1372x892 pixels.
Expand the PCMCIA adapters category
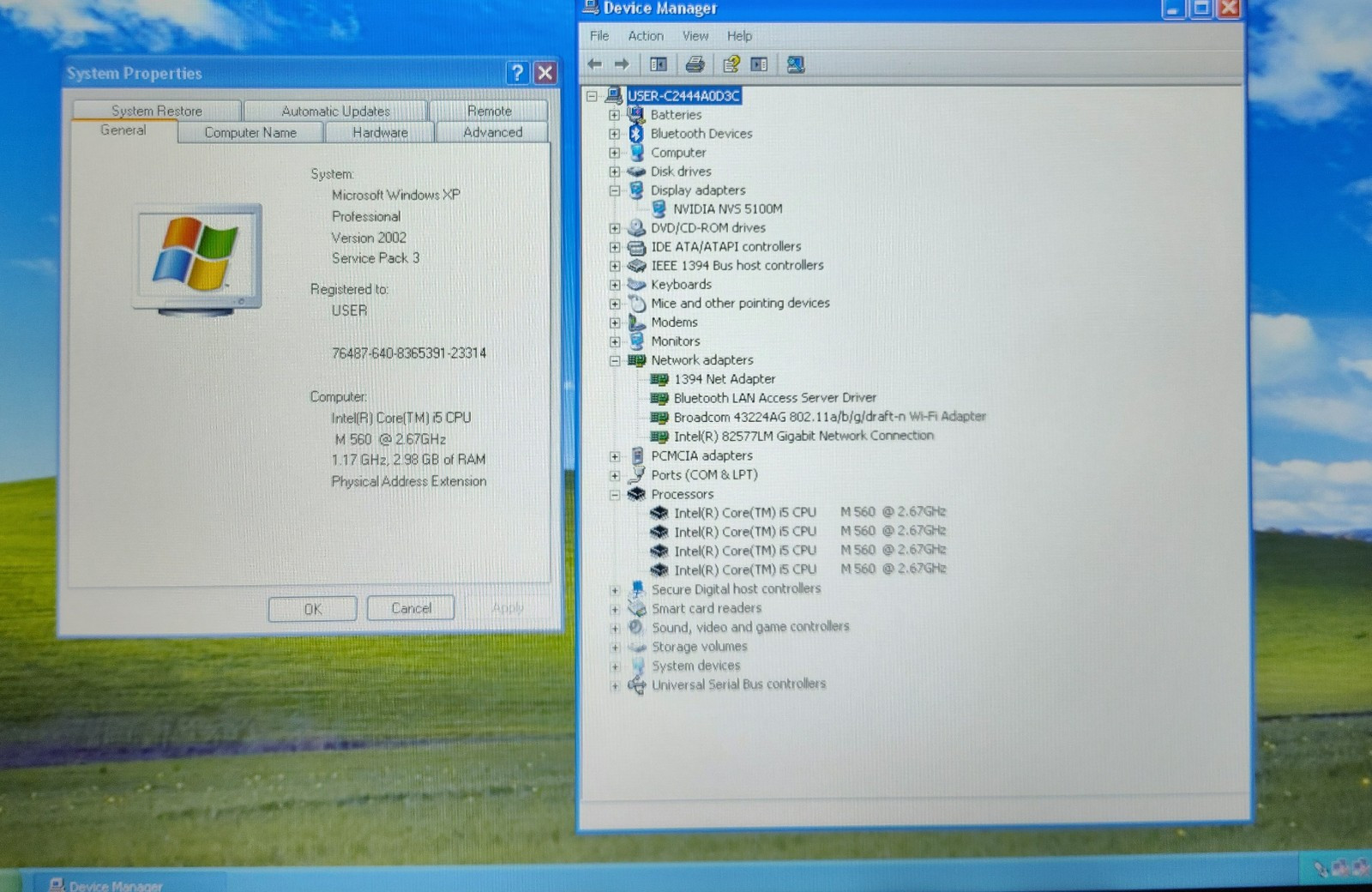pos(615,456)
